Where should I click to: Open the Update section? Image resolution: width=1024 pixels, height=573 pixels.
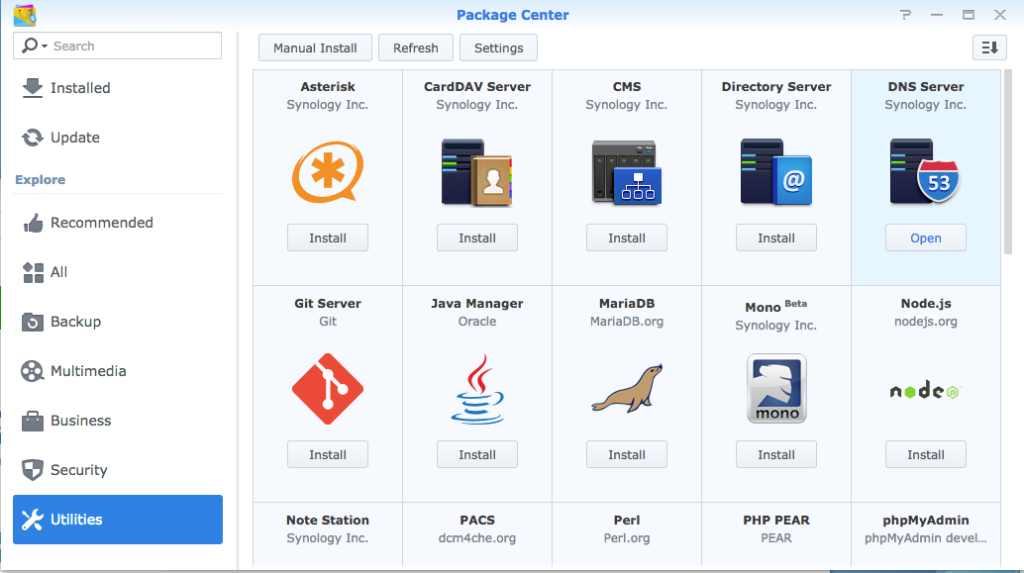(x=118, y=137)
